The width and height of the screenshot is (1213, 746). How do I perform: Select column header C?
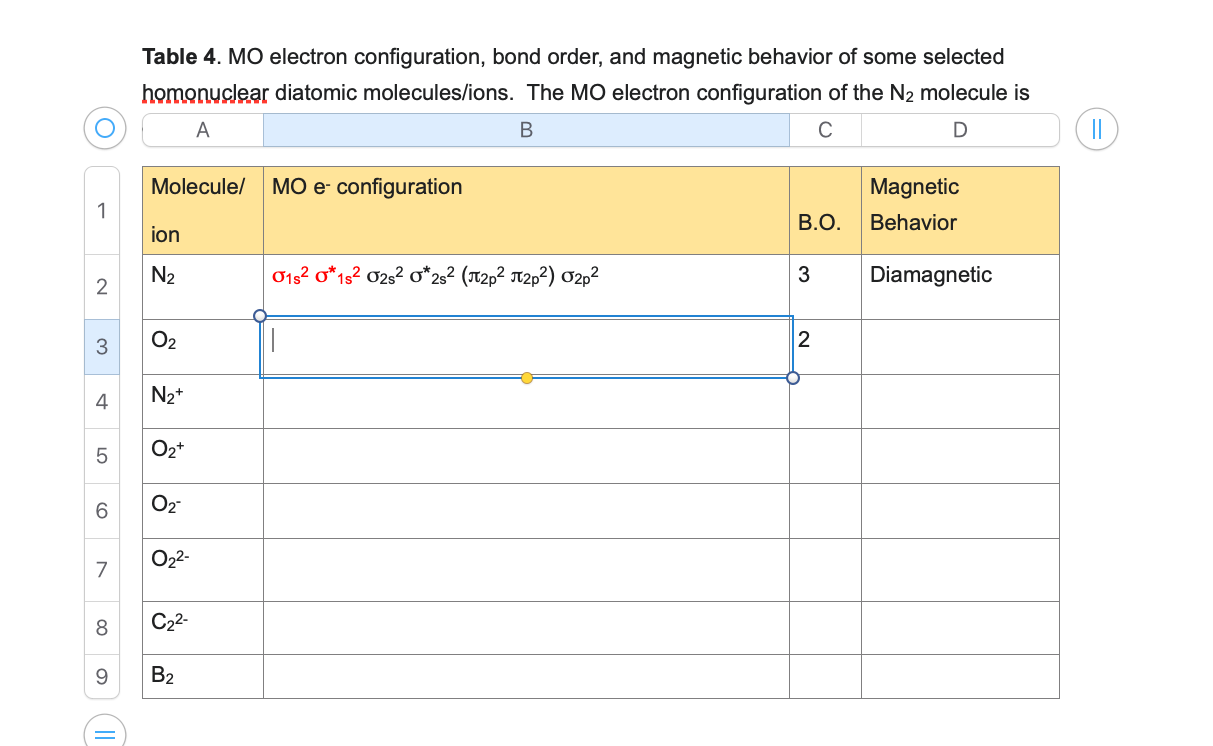824,129
